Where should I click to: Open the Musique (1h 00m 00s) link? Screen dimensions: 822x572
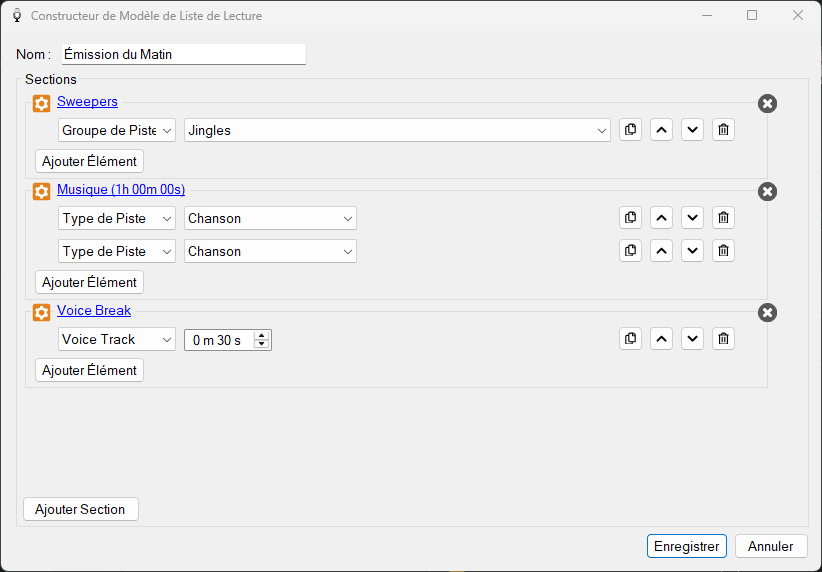coord(121,189)
